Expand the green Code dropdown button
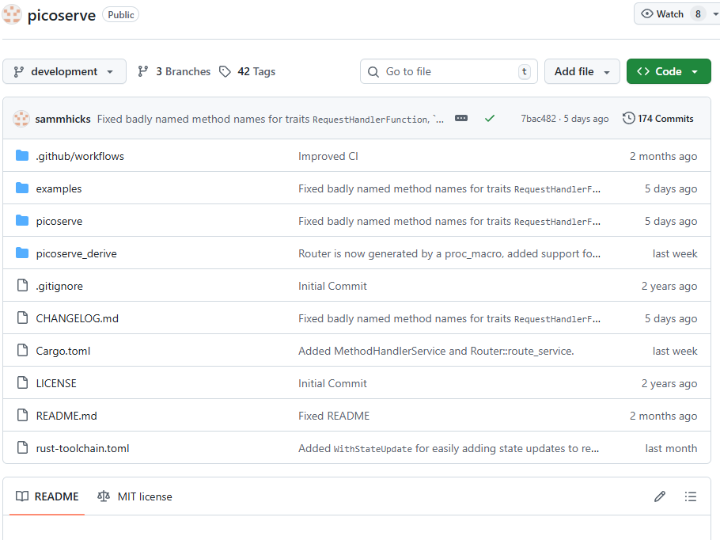720x540 pixels. pos(668,71)
